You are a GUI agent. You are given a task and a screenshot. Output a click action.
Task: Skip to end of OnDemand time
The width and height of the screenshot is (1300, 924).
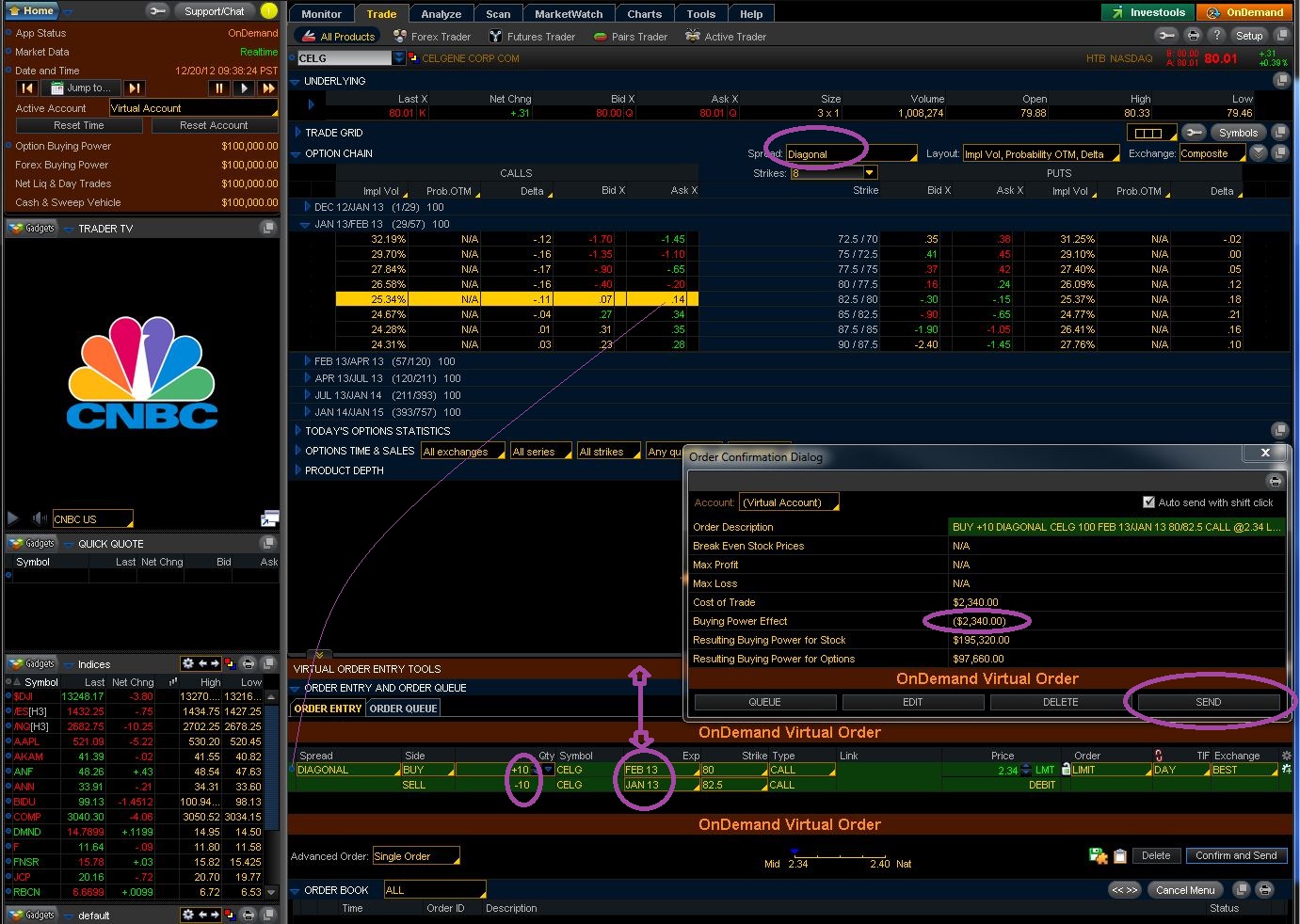tap(135, 88)
